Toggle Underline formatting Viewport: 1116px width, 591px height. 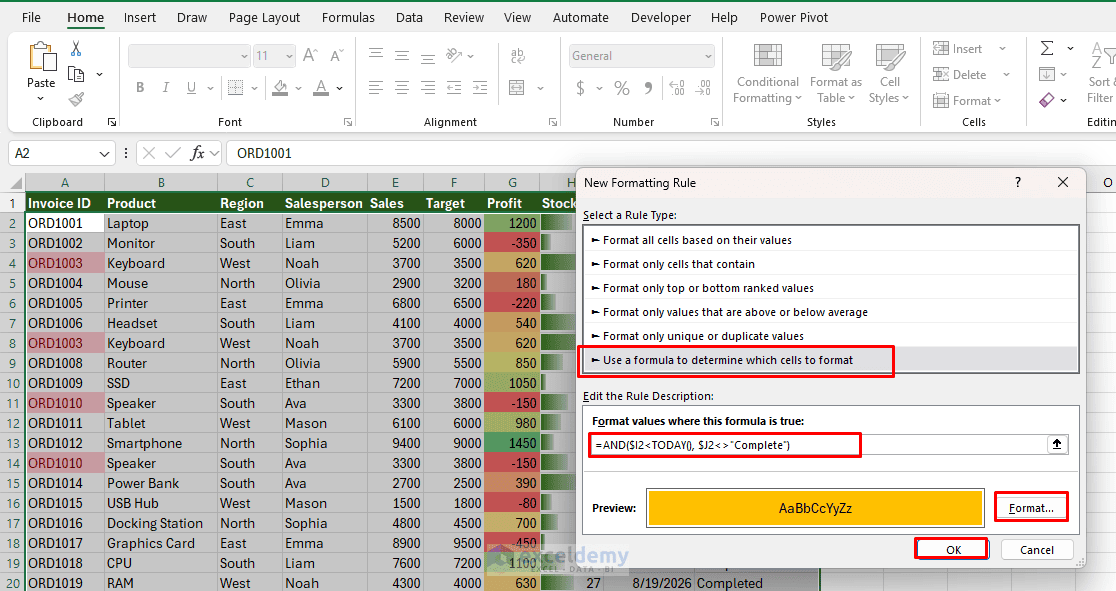pos(191,88)
